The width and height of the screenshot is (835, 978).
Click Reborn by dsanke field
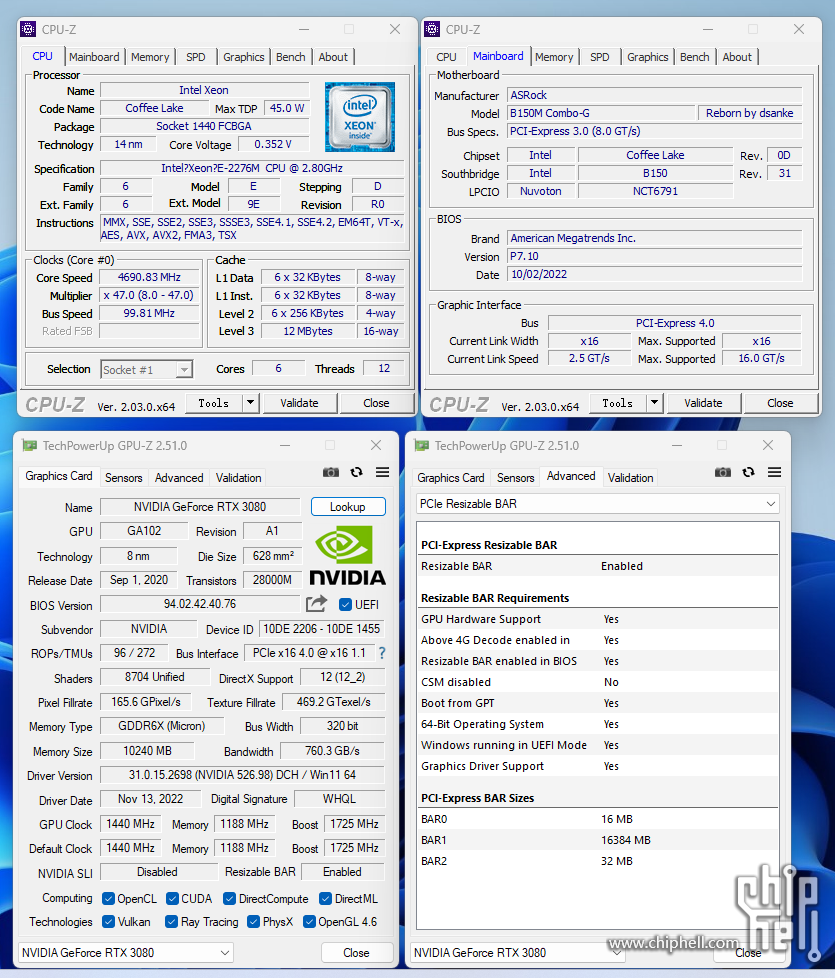click(x=750, y=113)
